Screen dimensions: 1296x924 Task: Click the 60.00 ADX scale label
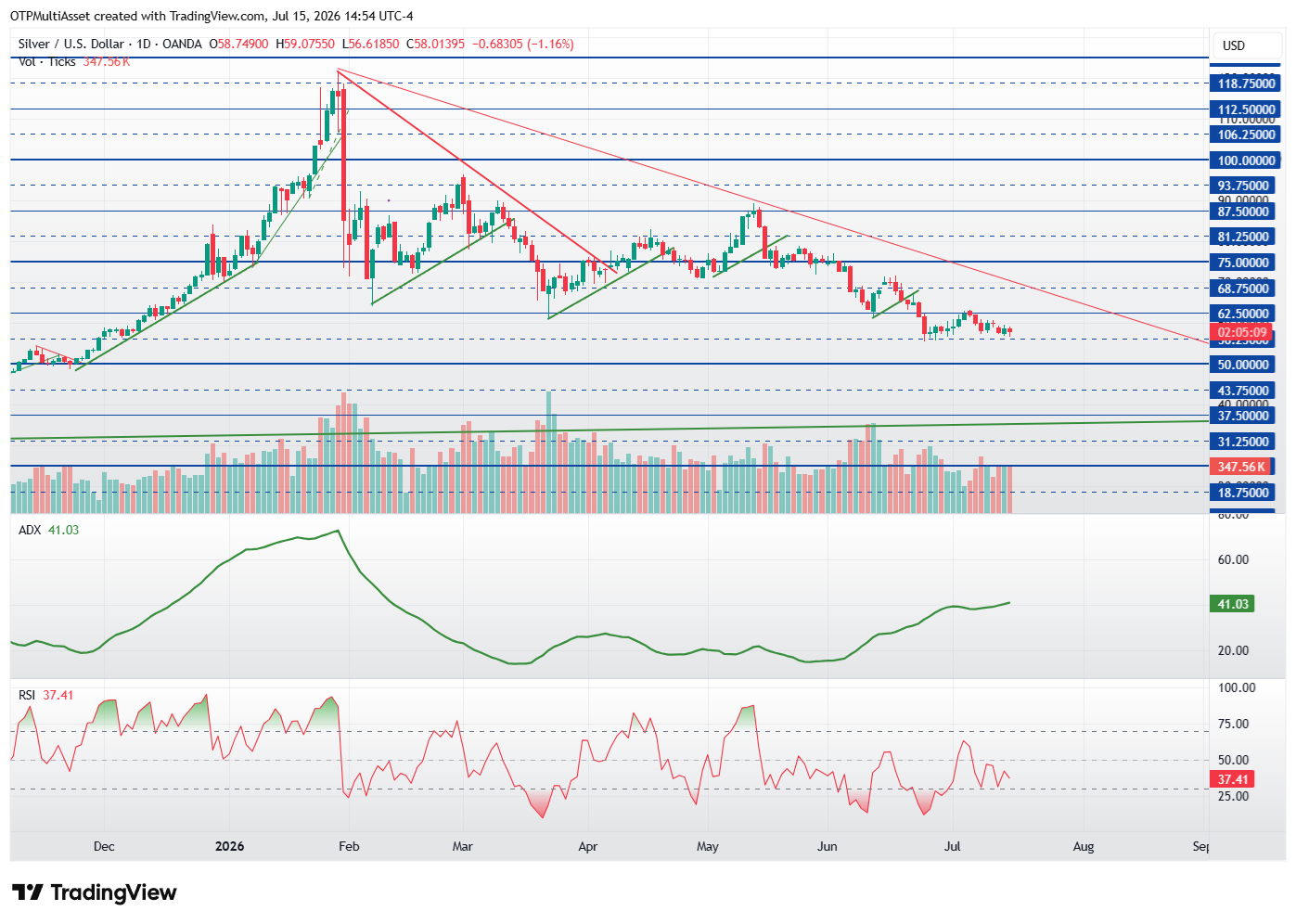[x=1233, y=559]
